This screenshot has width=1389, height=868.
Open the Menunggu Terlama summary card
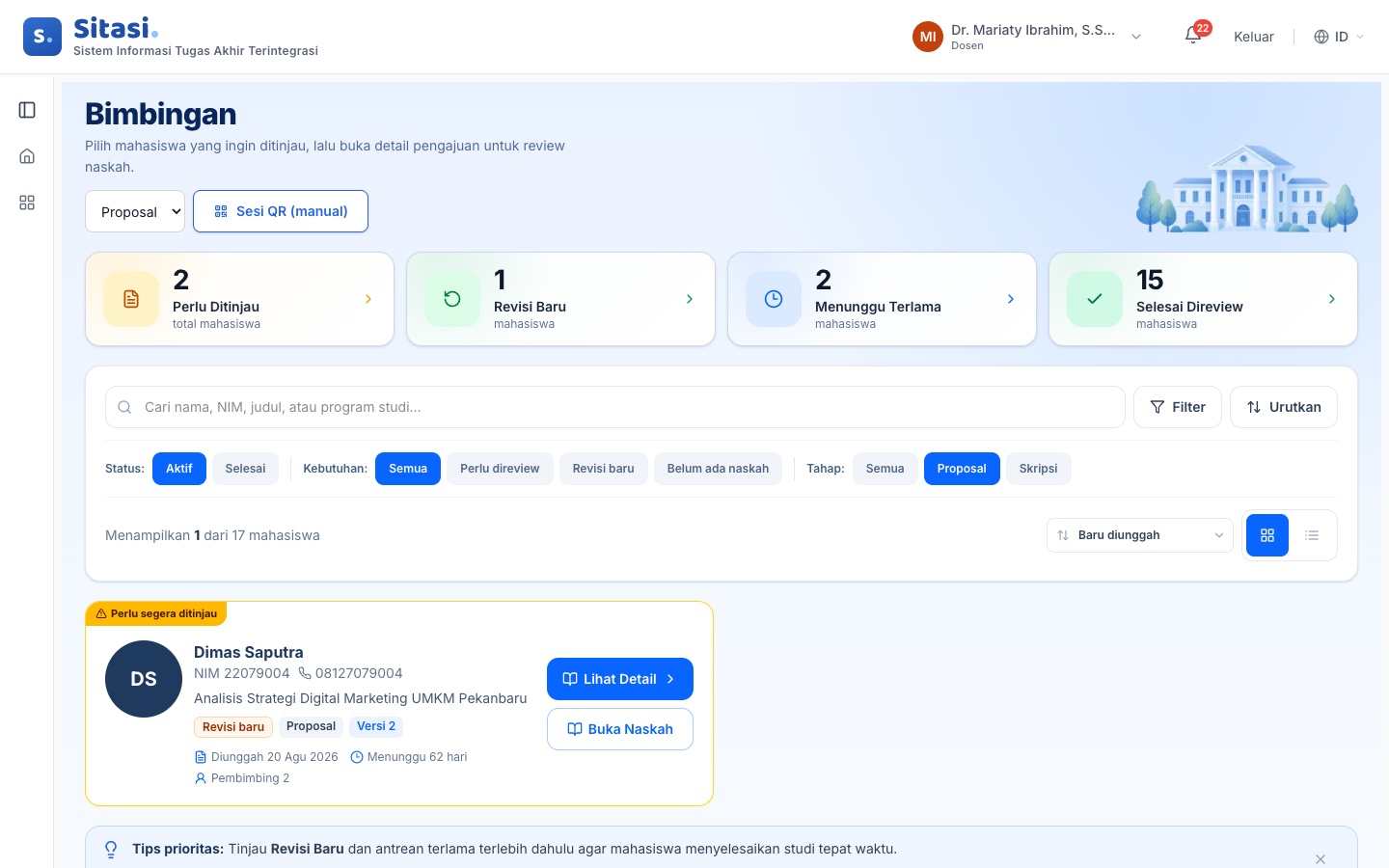[x=882, y=299]
